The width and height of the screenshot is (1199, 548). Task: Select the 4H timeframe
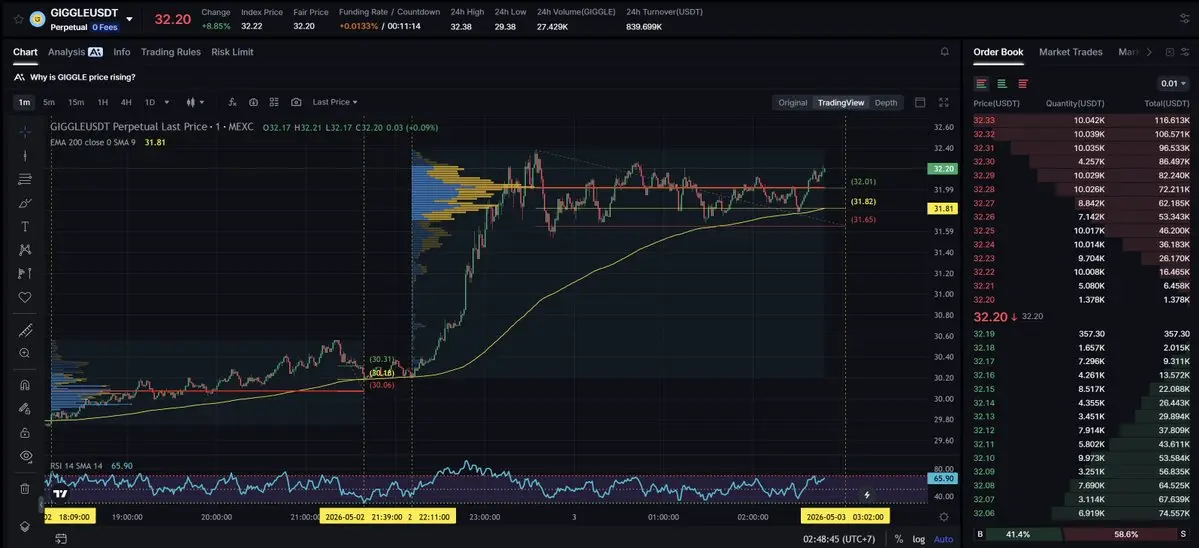pyautogui.click(x=126, y=102)
